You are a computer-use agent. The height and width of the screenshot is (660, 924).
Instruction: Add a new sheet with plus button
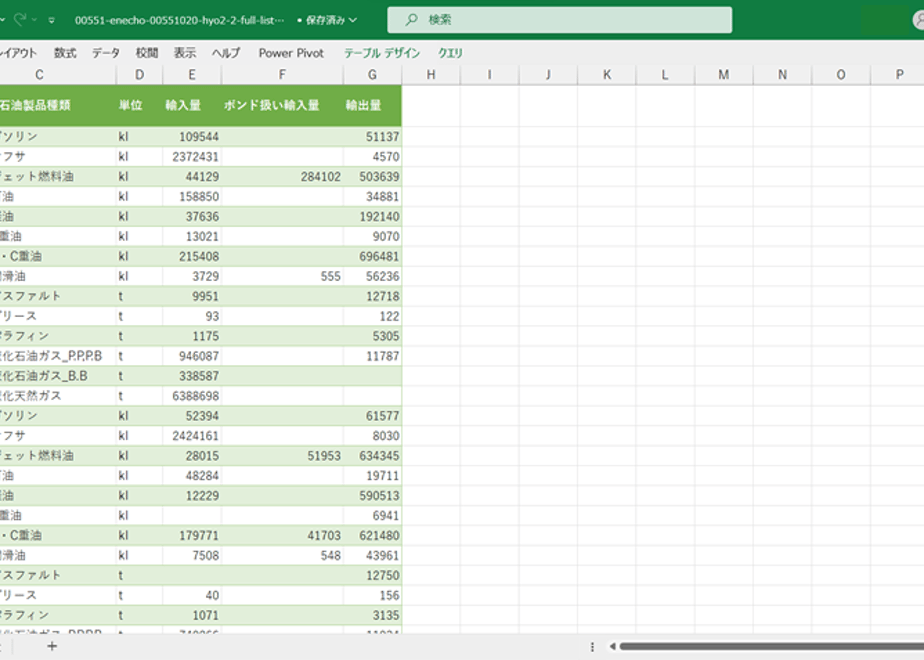pyautogui.click(x=52, y=646)
